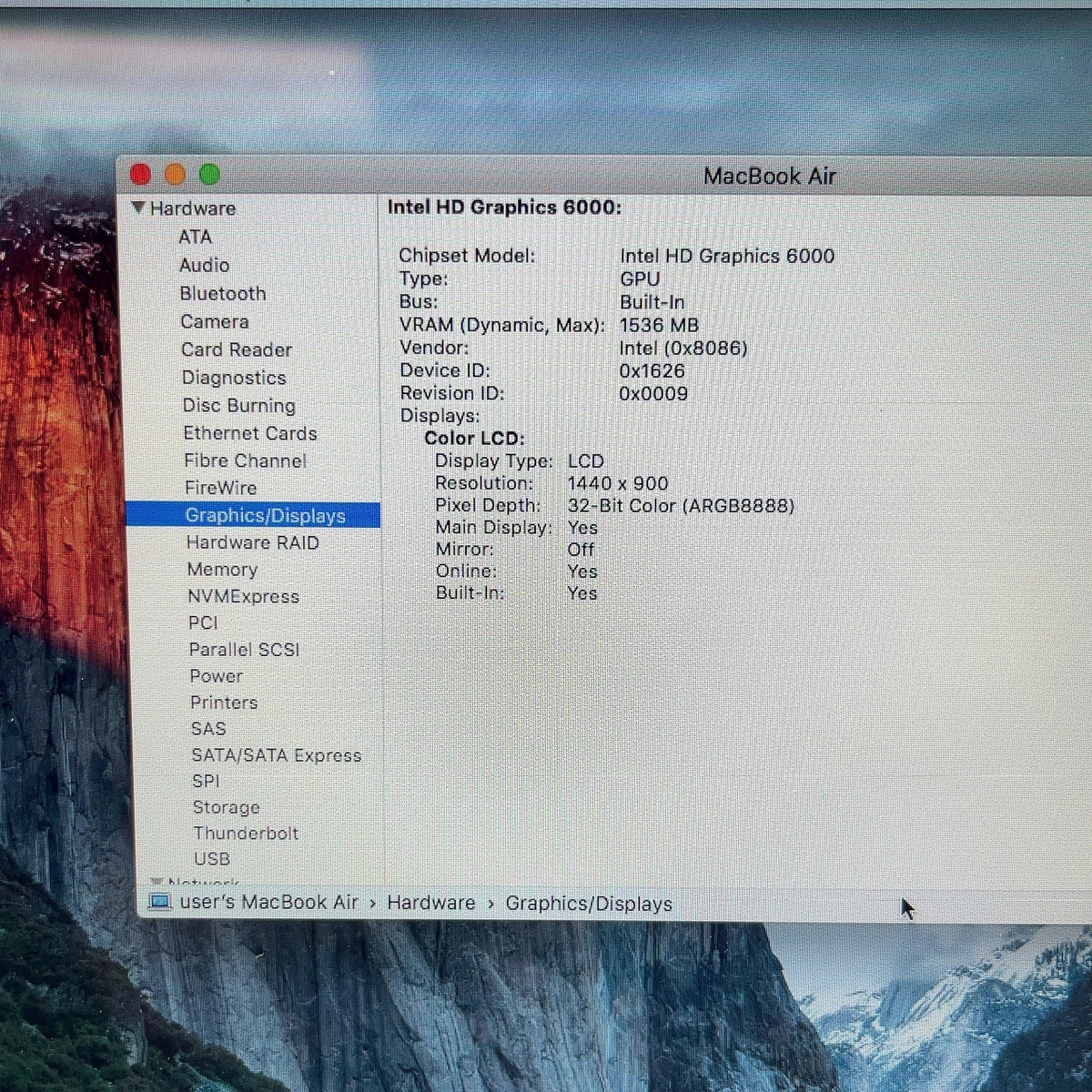Click Hardware in the bottom path bar
The height and width of the screenshot is (1092, 1092).
[431, 903]
